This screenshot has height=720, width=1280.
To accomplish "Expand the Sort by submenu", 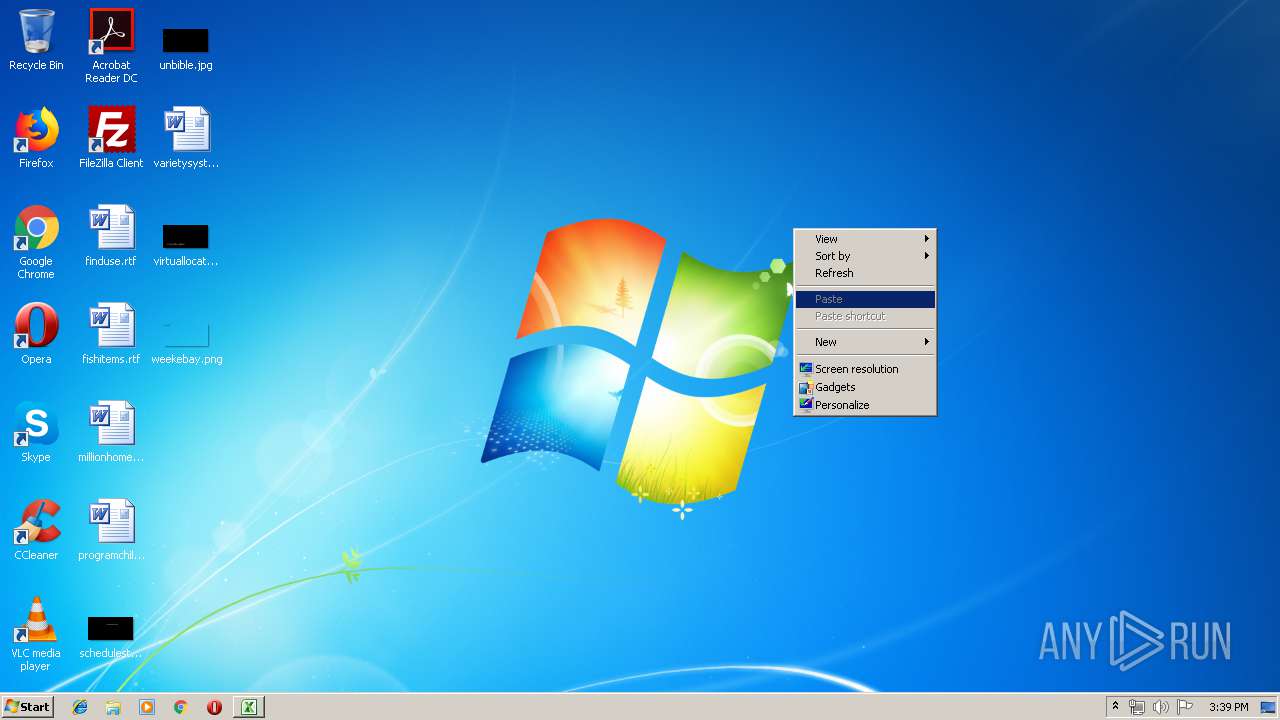I will point(865,256).
